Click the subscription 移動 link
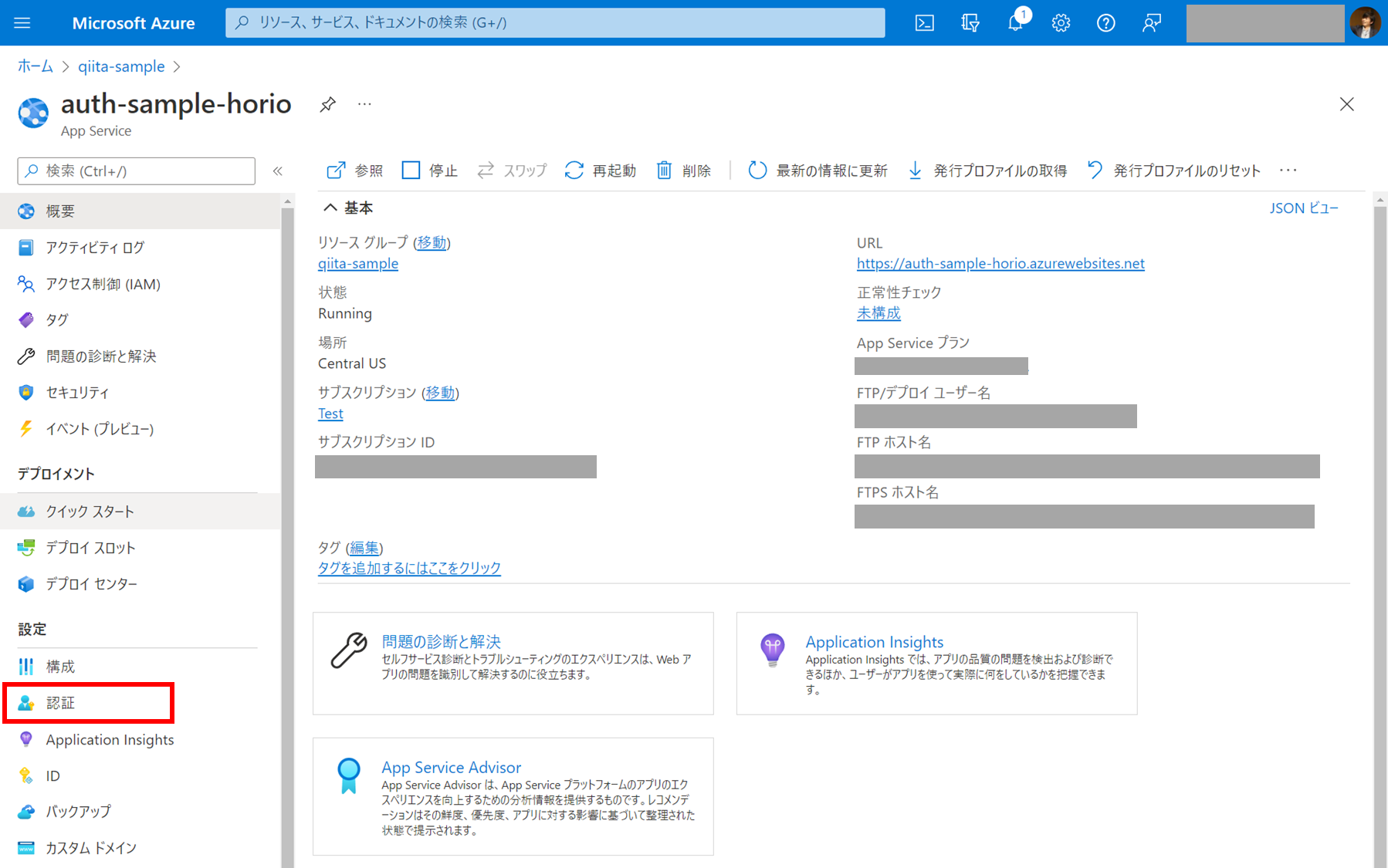1388x868 pixels. tap(440, 392)
